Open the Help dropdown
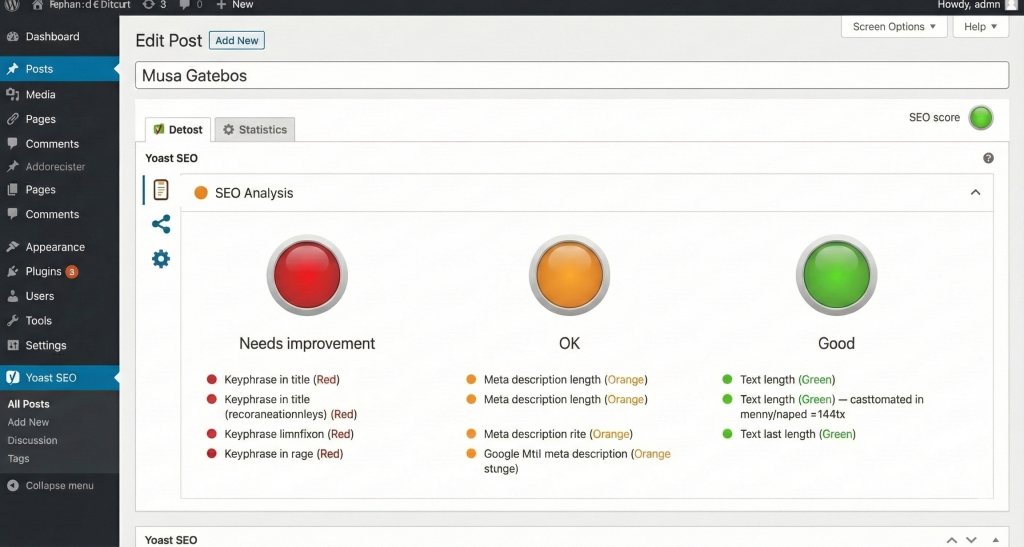This screenshot has width=1024, height=547. tap(980, 27)
